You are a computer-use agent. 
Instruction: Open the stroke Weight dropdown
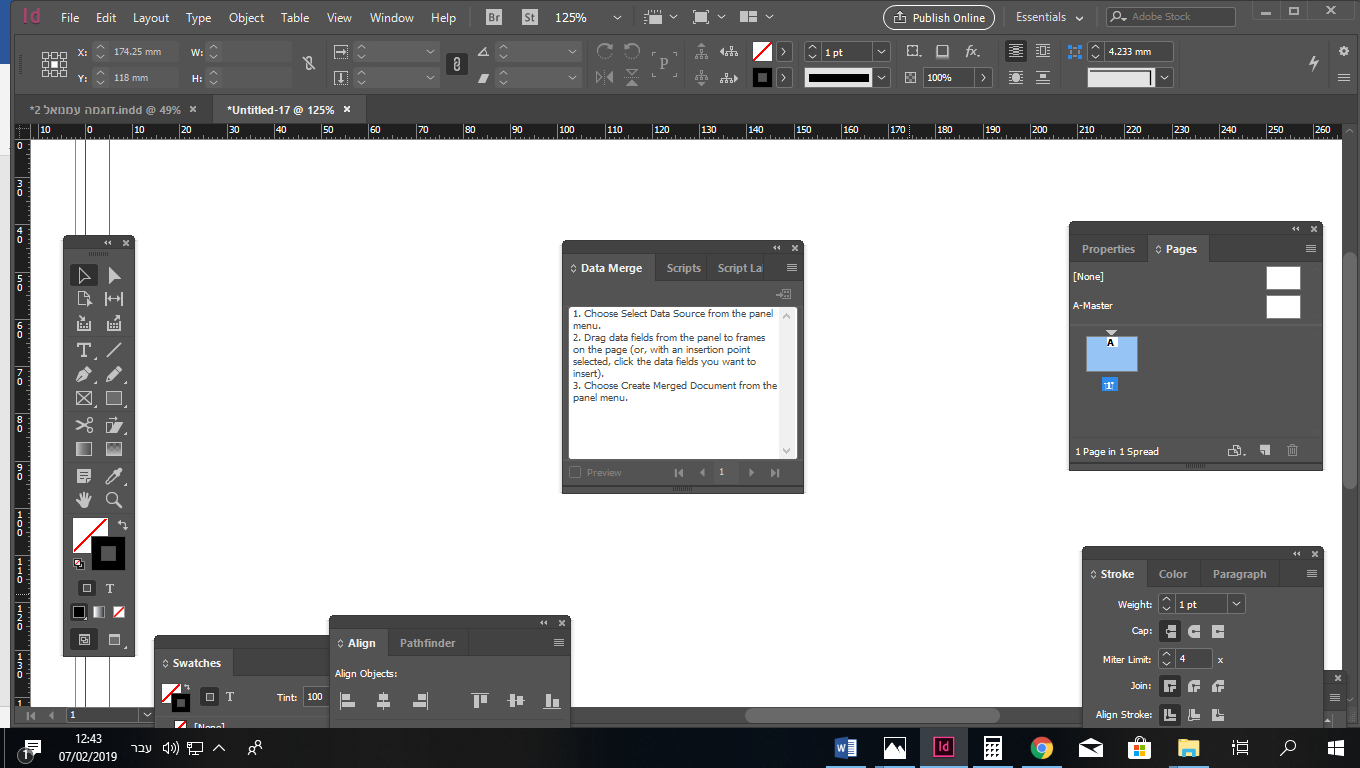pos(1236,603)
